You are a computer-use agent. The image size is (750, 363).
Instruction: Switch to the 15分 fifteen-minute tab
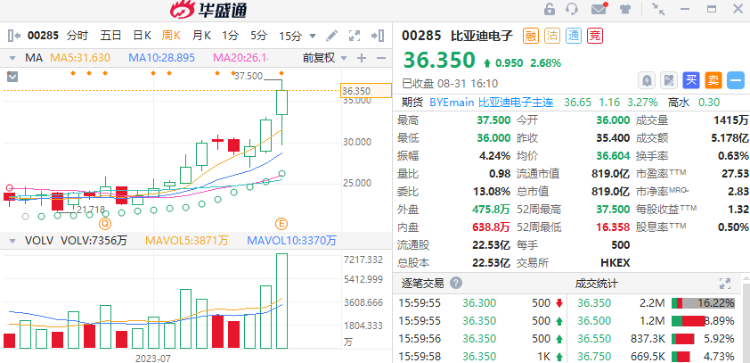coord(290,35)
